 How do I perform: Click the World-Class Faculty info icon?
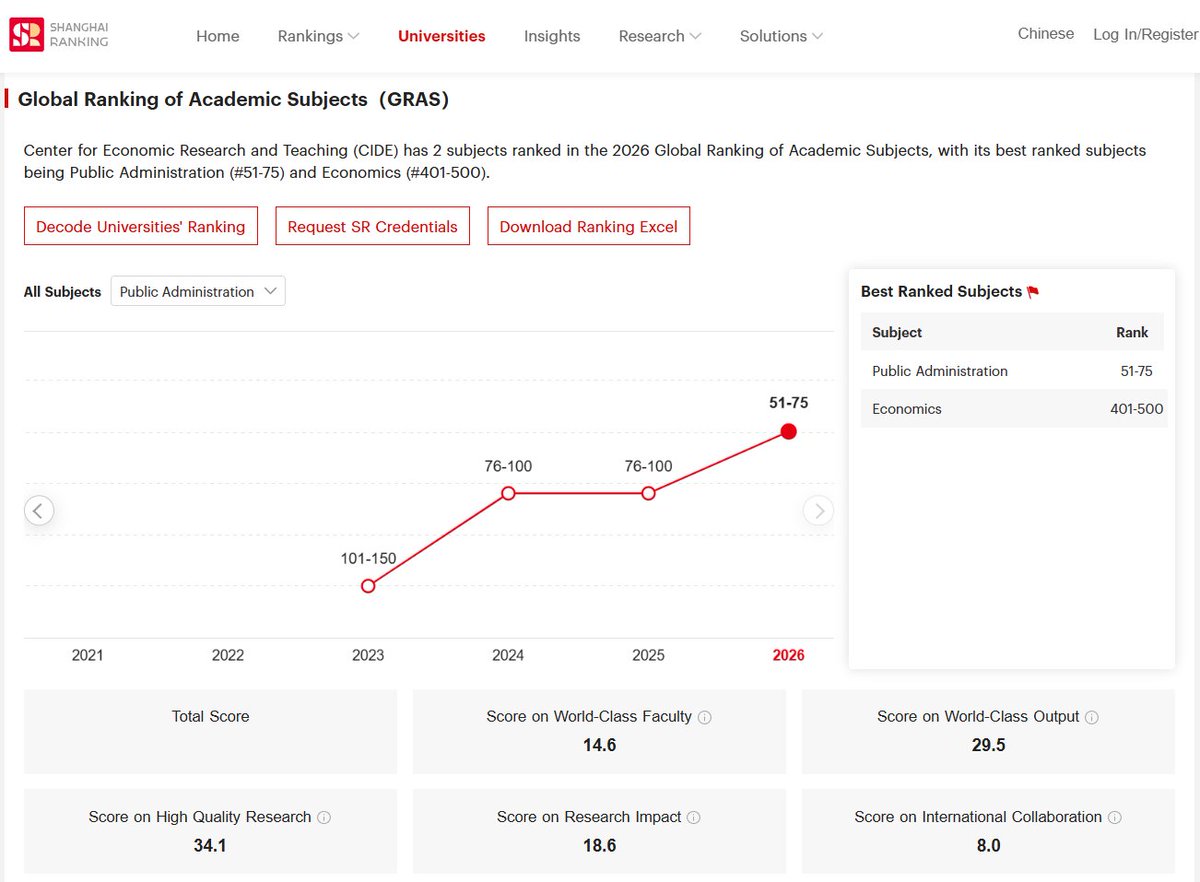click(705, 717)
